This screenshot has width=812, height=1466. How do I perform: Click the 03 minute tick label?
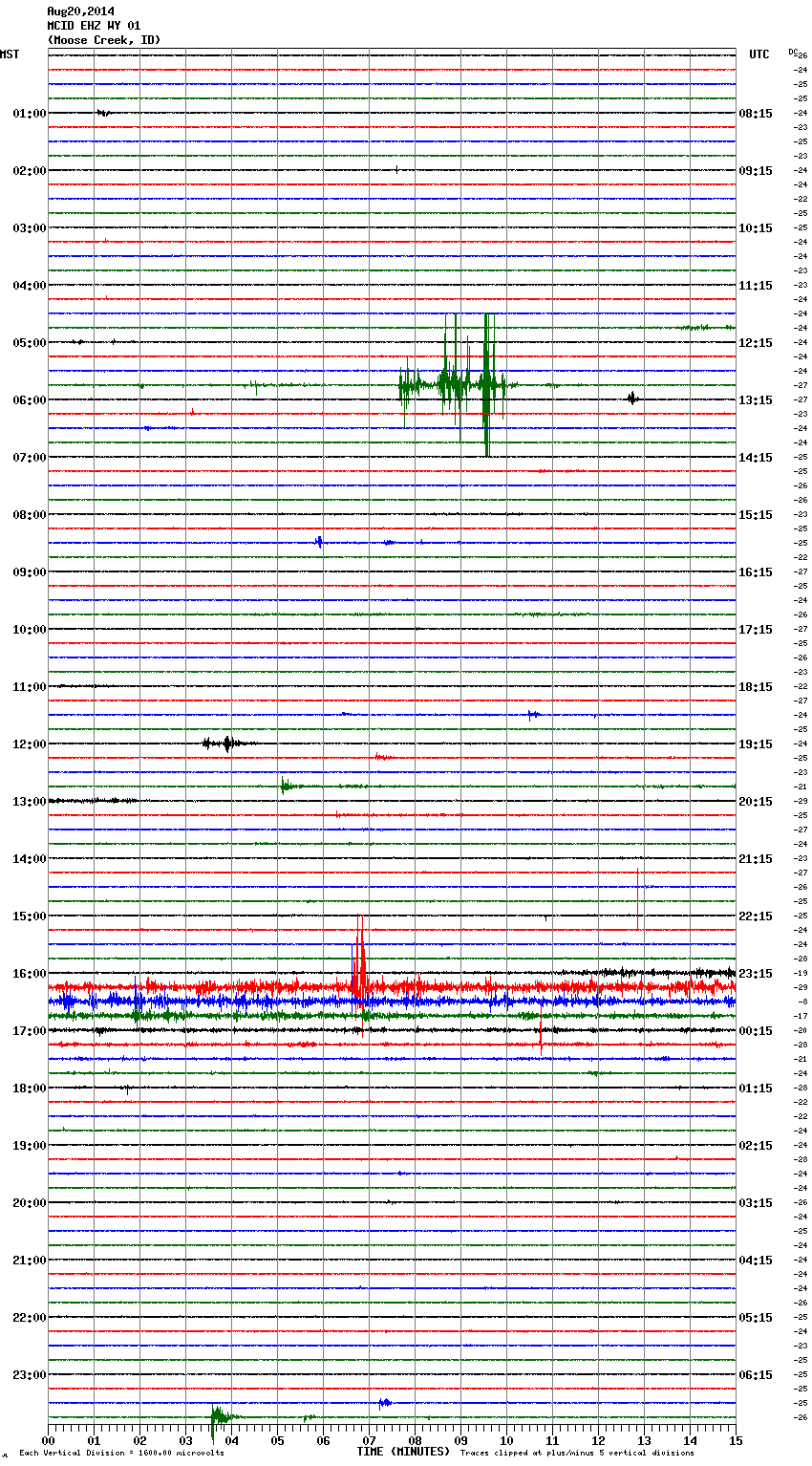pyautogui.click(x=185, y=1441)
